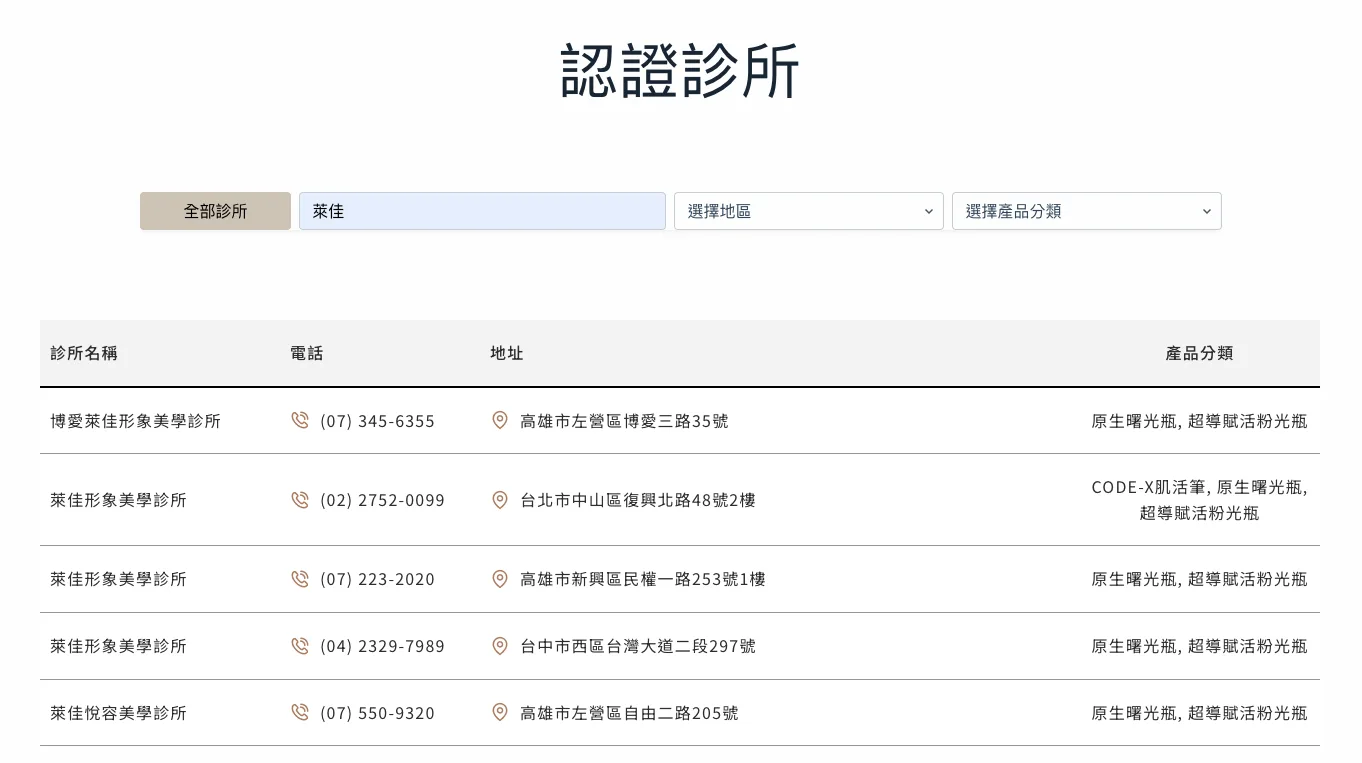Open the 博愛萊佳形象美學診所 clinic entry
Screen dimensions: 1362x763
point(135,421)
